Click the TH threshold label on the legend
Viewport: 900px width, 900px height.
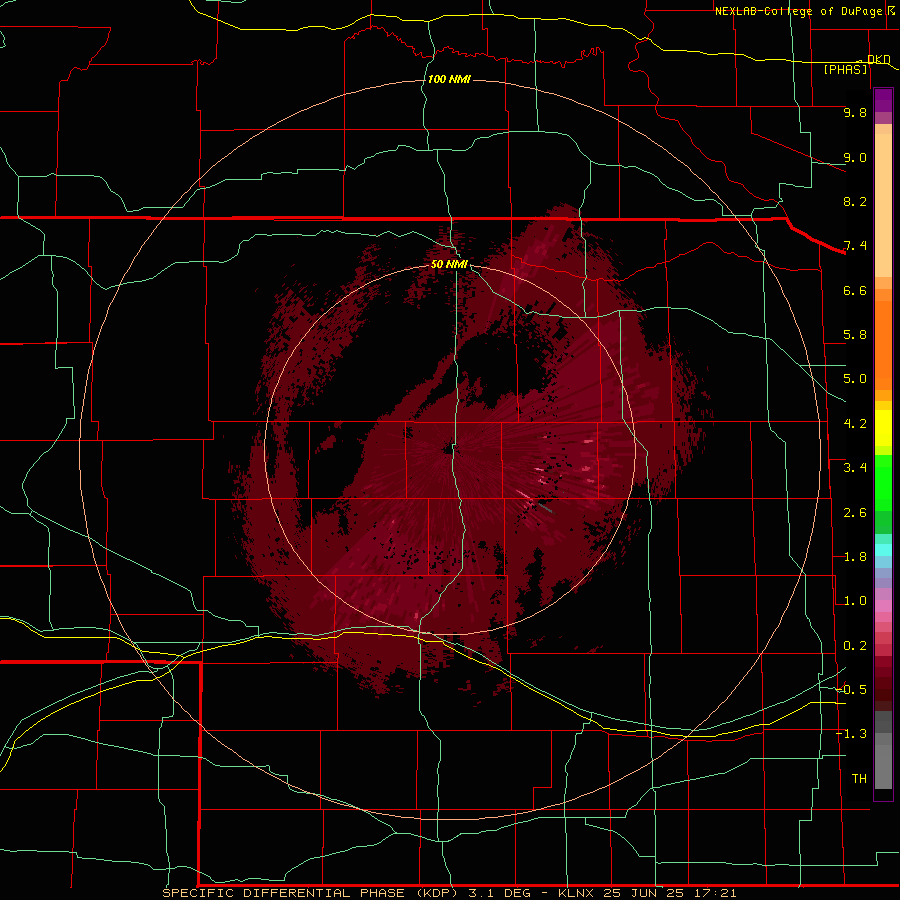click(x=859, y=779)
